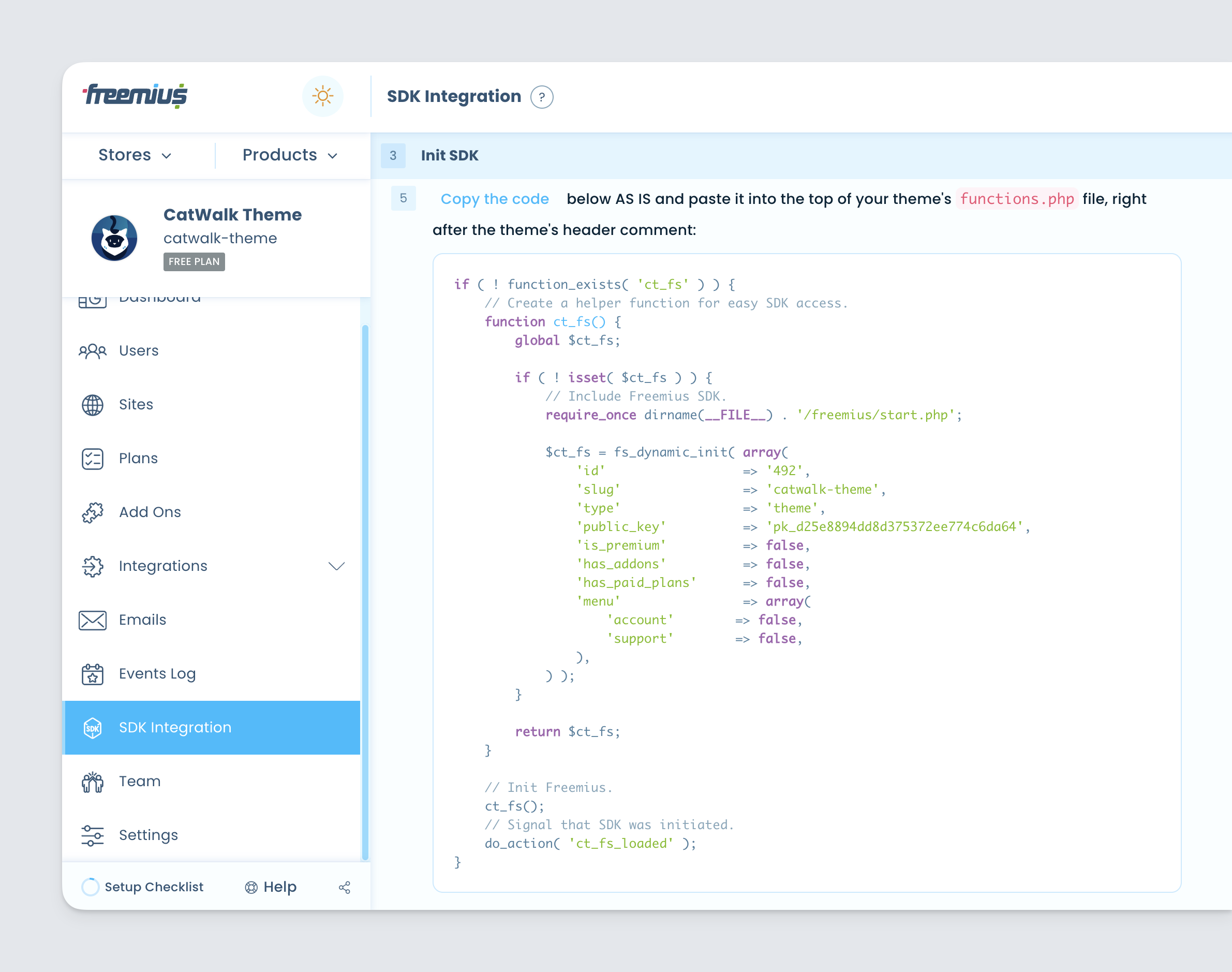Select the SDK Integration sidebar item
1232x972 pixels.
[x=211, y=727]
